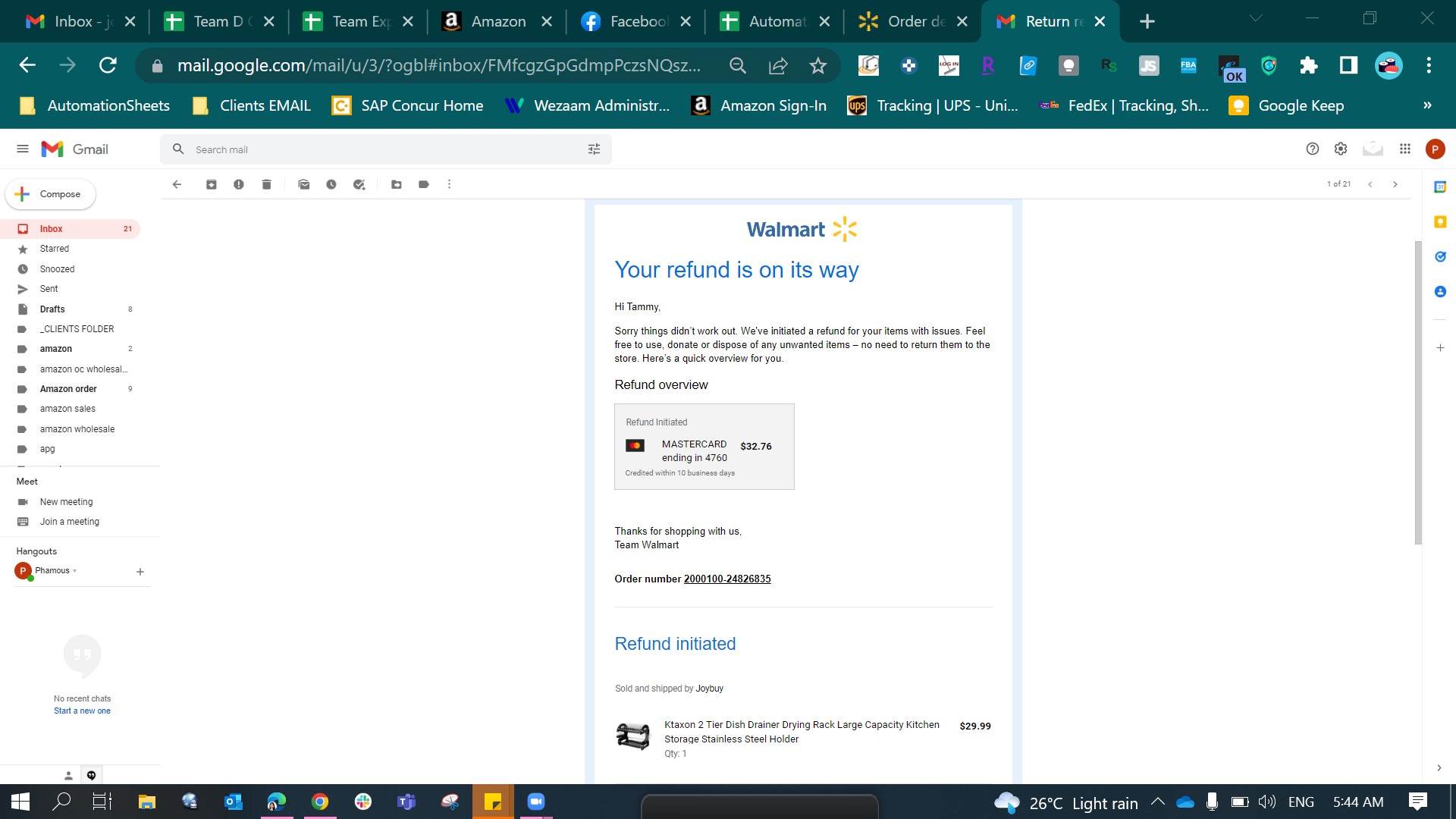
Task: Start a new Hangouts conversation plus
Action: 140,572
